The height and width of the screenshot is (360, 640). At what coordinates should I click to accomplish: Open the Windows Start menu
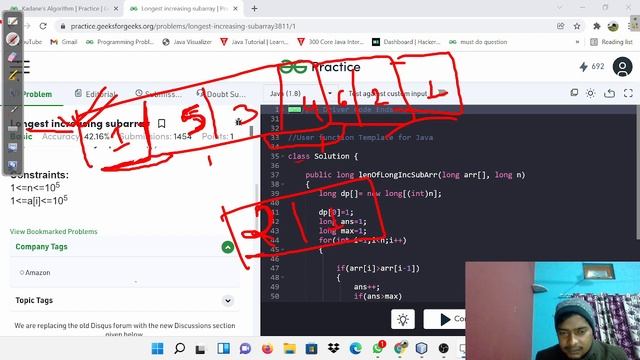point(157,349)
